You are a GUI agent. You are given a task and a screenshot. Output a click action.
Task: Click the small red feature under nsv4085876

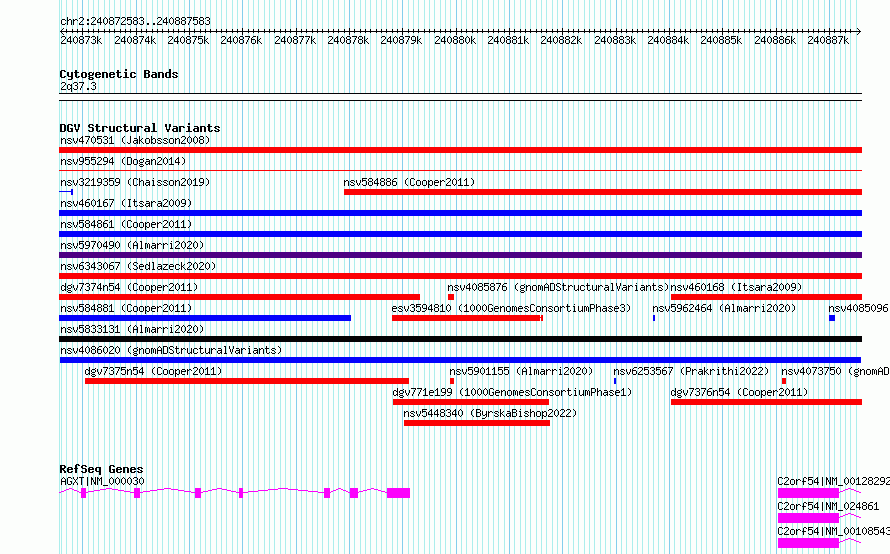(x=451, y=297)
